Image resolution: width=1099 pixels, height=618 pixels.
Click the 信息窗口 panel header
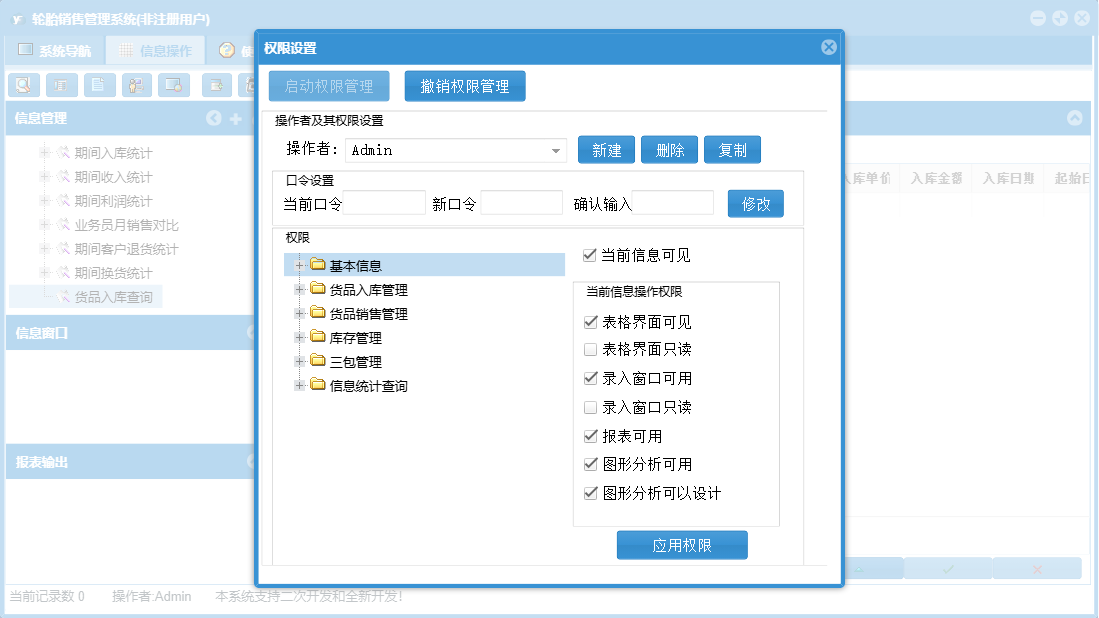pyautogui.click(x=130, y=333)
